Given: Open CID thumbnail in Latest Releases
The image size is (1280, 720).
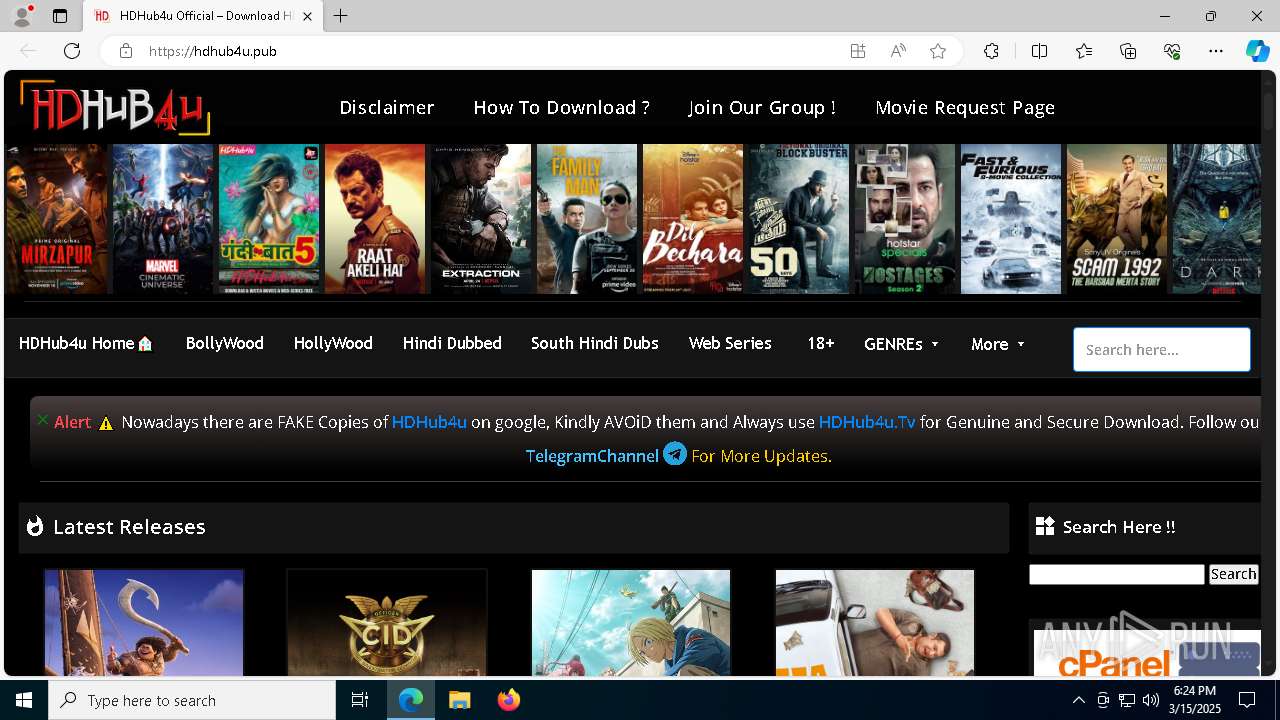Looking at the screenshot, I should click(387, 623).
